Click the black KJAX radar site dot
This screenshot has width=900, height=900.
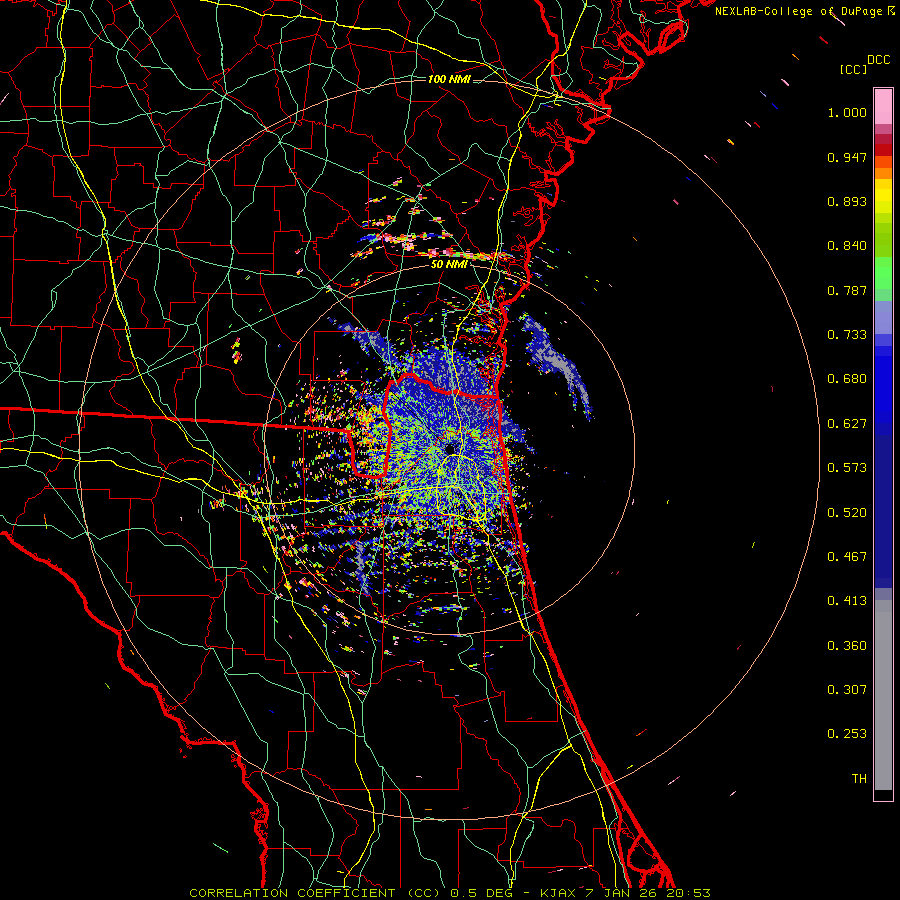(x=450, y=449)
